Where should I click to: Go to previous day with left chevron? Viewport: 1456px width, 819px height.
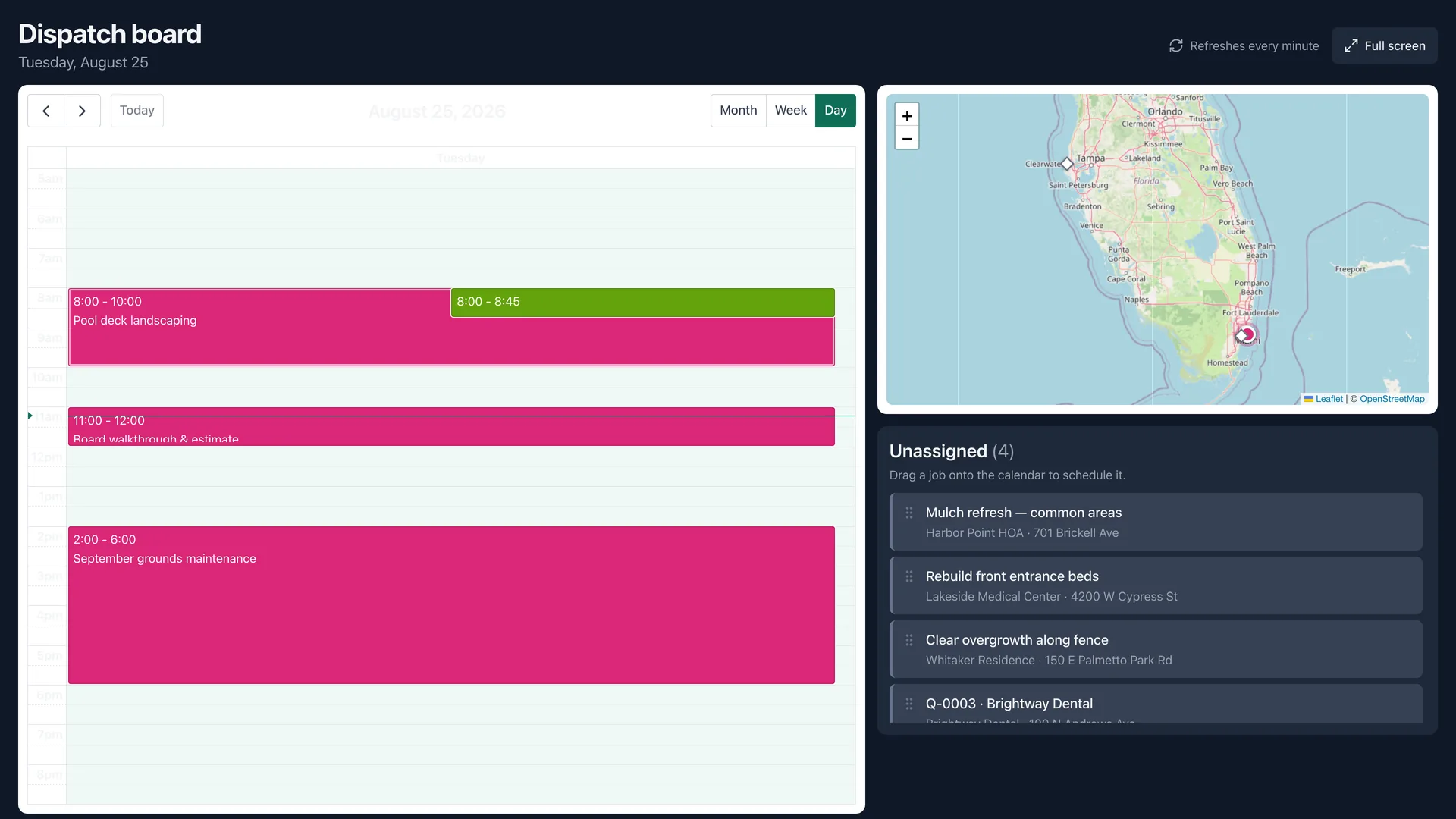(46, 111)
